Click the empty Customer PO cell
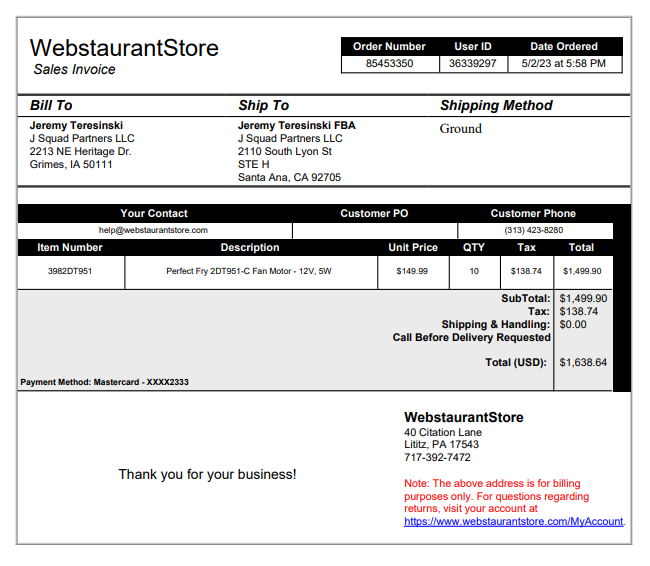The height and width of the screenshot is (566, 650). [375, 231]
